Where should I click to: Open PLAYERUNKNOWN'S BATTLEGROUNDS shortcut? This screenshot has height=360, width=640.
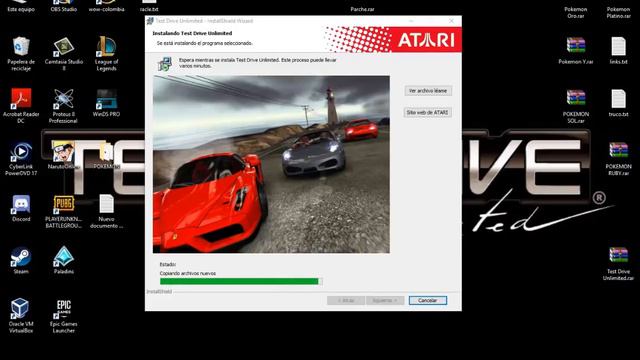[64, 211]
